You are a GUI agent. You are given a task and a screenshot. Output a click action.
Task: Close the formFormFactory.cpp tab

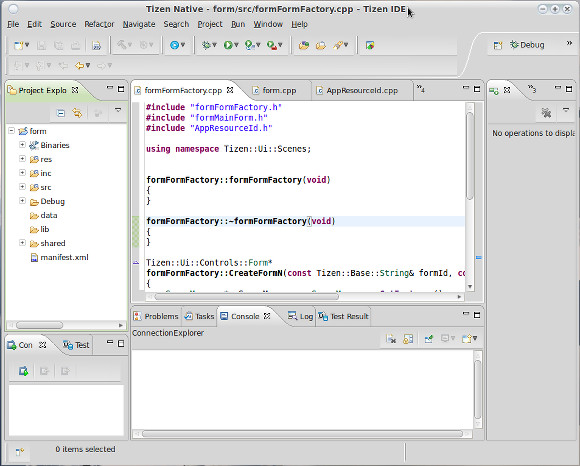point(230,90)
